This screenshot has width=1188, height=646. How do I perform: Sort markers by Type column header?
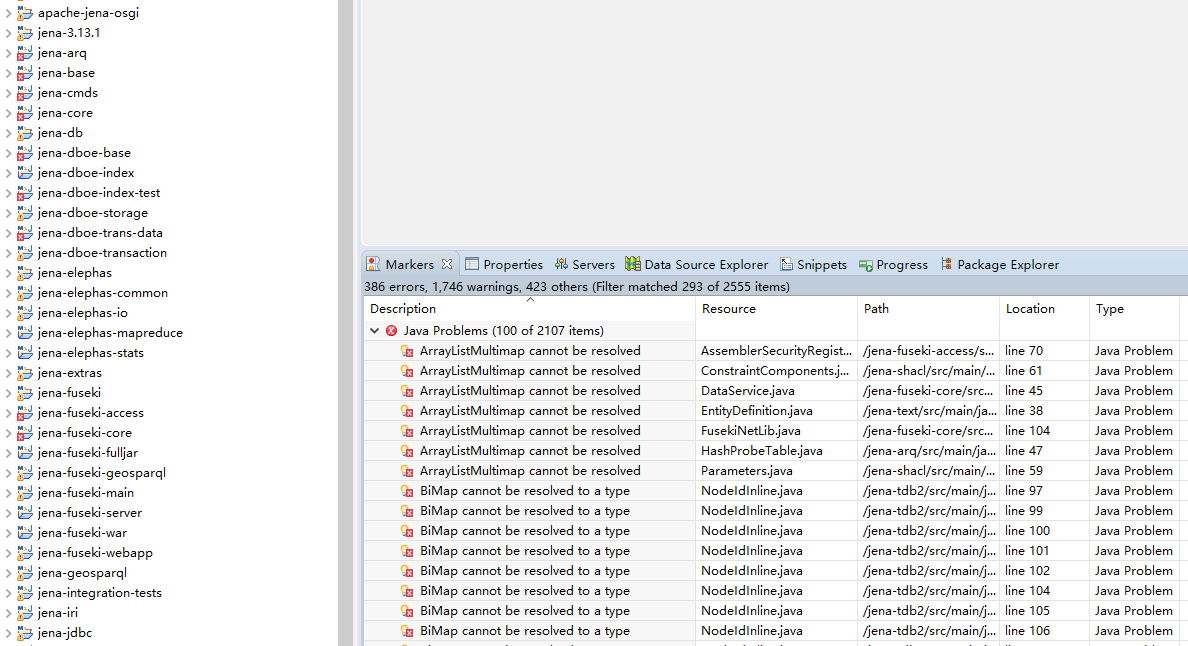click(x=1134, y=309)
